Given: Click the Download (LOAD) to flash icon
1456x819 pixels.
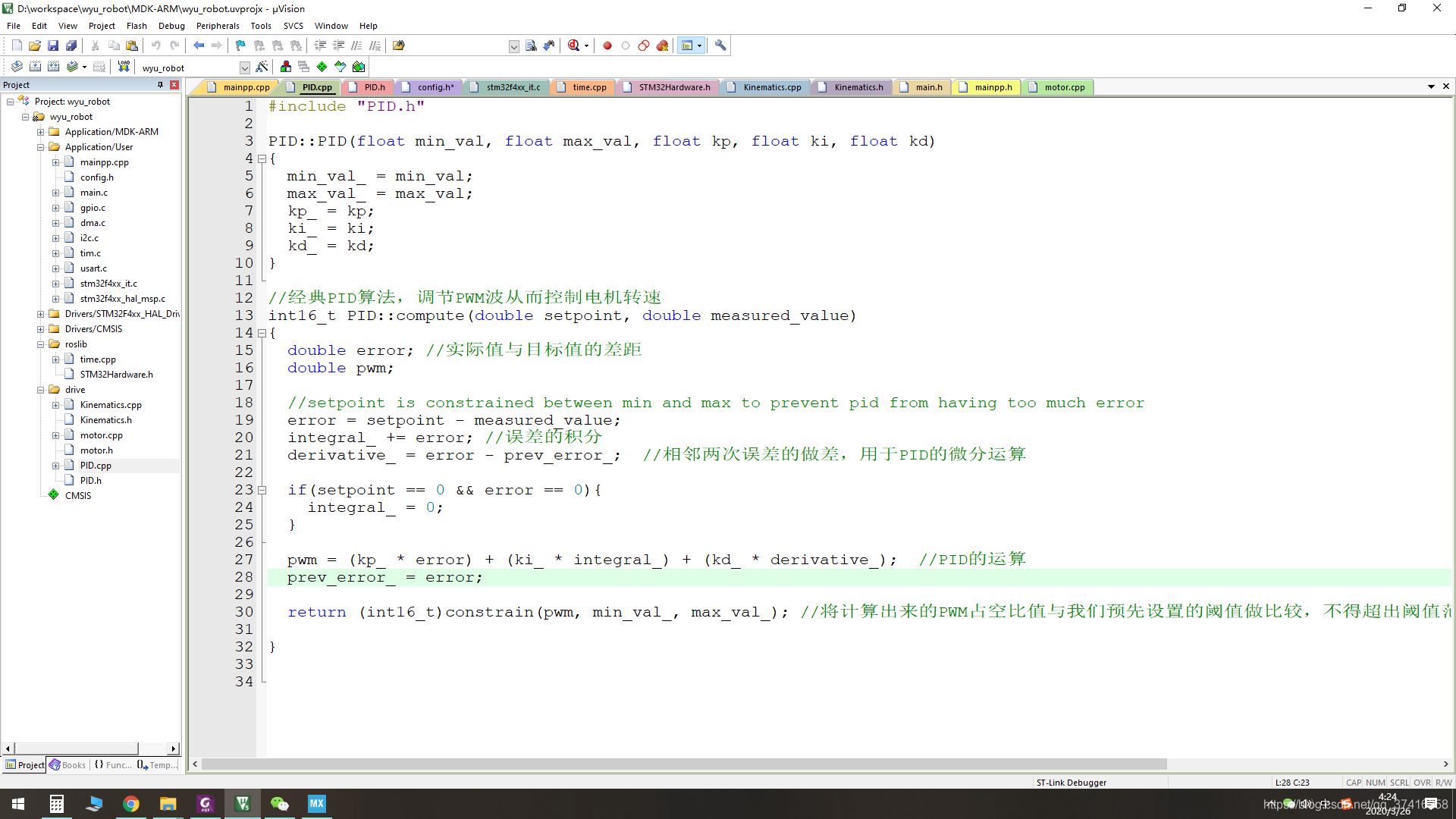Looking at the screenshot, I should [x=124, y=67].
